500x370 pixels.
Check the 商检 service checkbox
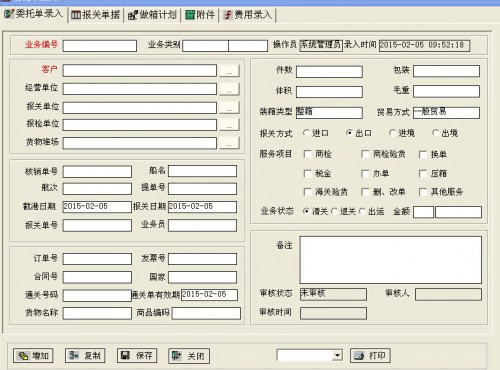(308, 154)
